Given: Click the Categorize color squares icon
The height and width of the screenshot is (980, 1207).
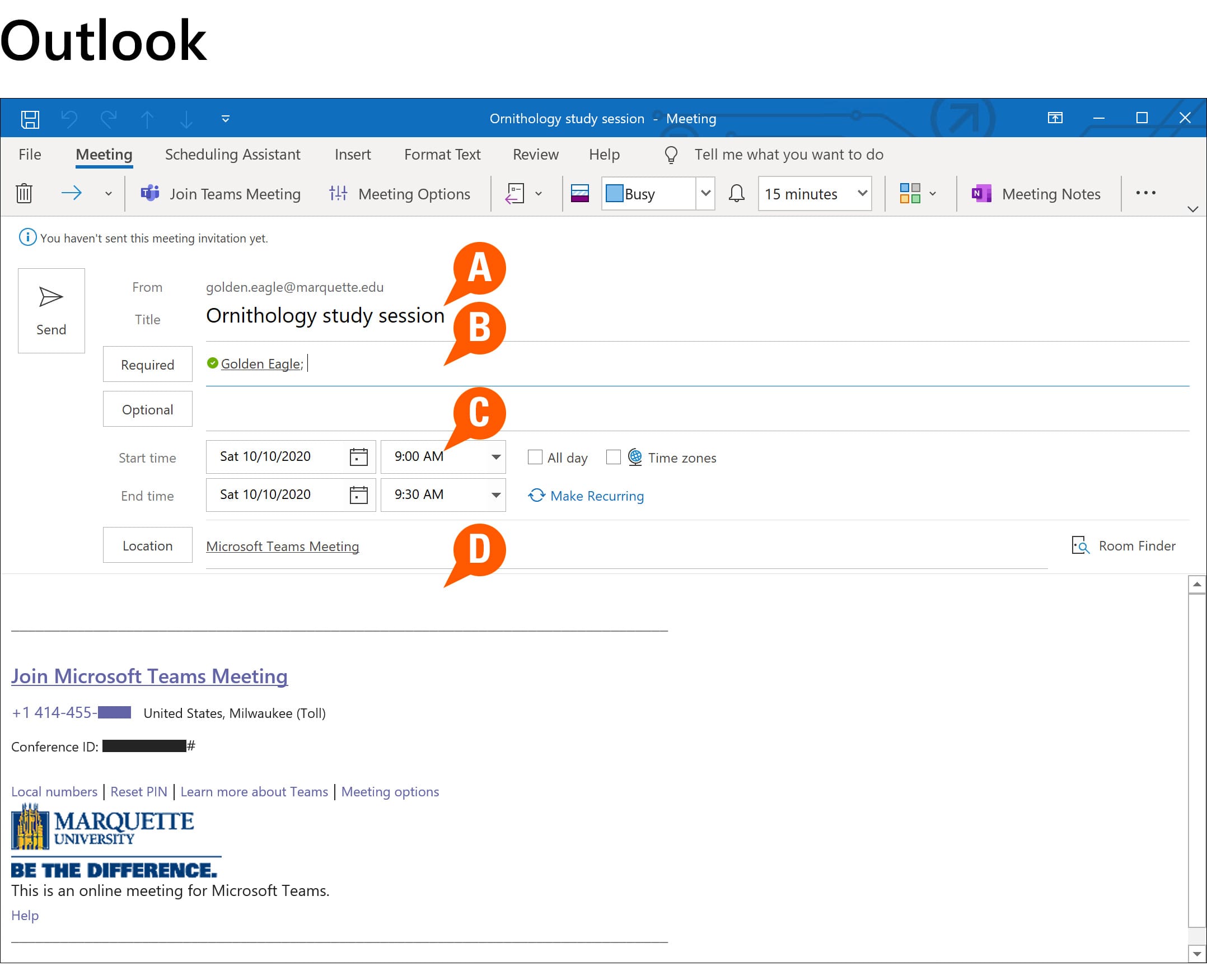Looking at the screenshot, I should (910, 194).
